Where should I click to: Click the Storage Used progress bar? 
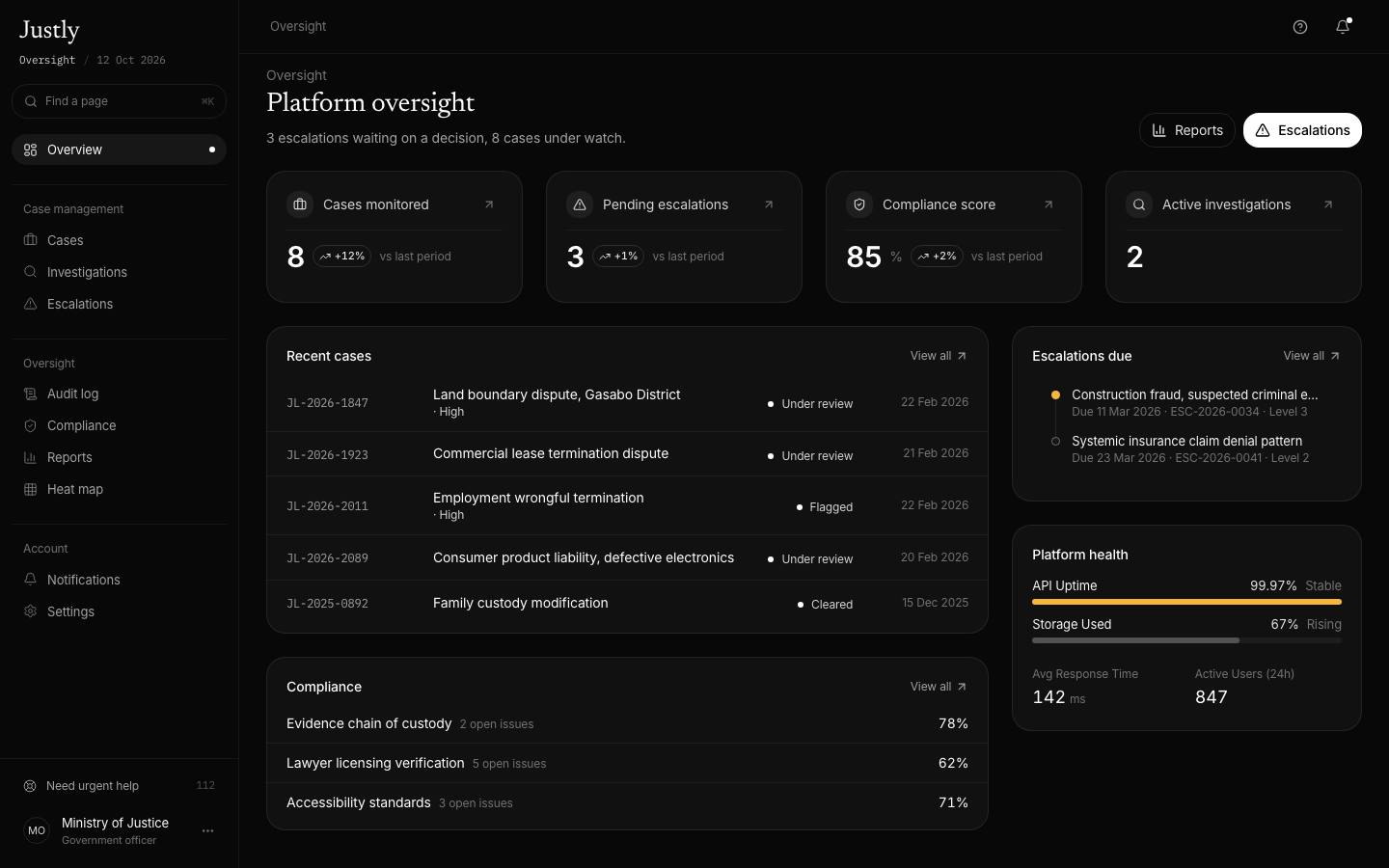click(x=1186, y=640)
